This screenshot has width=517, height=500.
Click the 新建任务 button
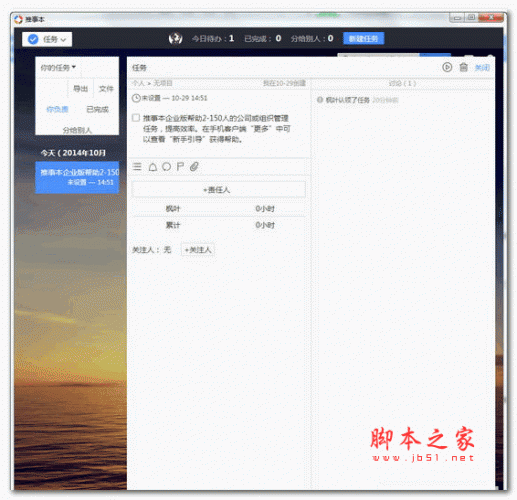363,39
